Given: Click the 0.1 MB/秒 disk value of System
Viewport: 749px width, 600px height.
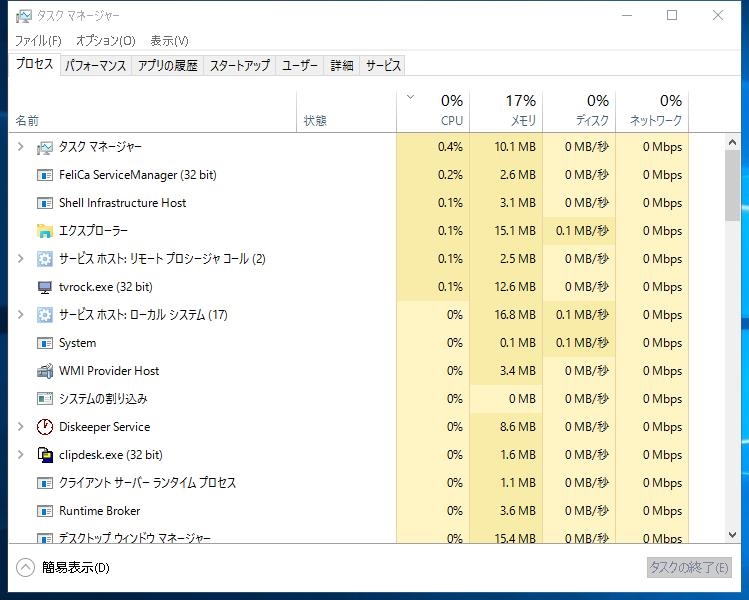Looking at the screenshot, I should click(582, 343).
